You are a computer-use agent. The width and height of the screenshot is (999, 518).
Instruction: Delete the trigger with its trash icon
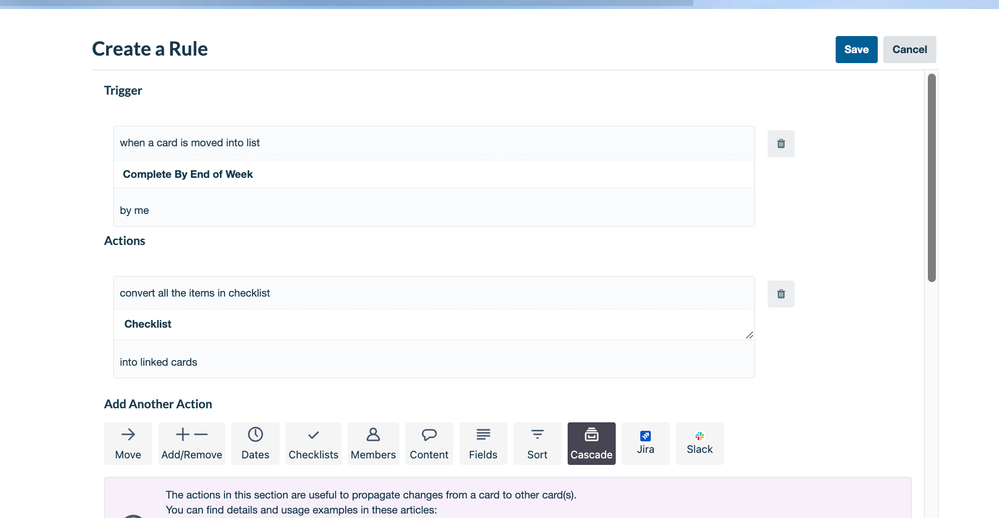point(780,143)
